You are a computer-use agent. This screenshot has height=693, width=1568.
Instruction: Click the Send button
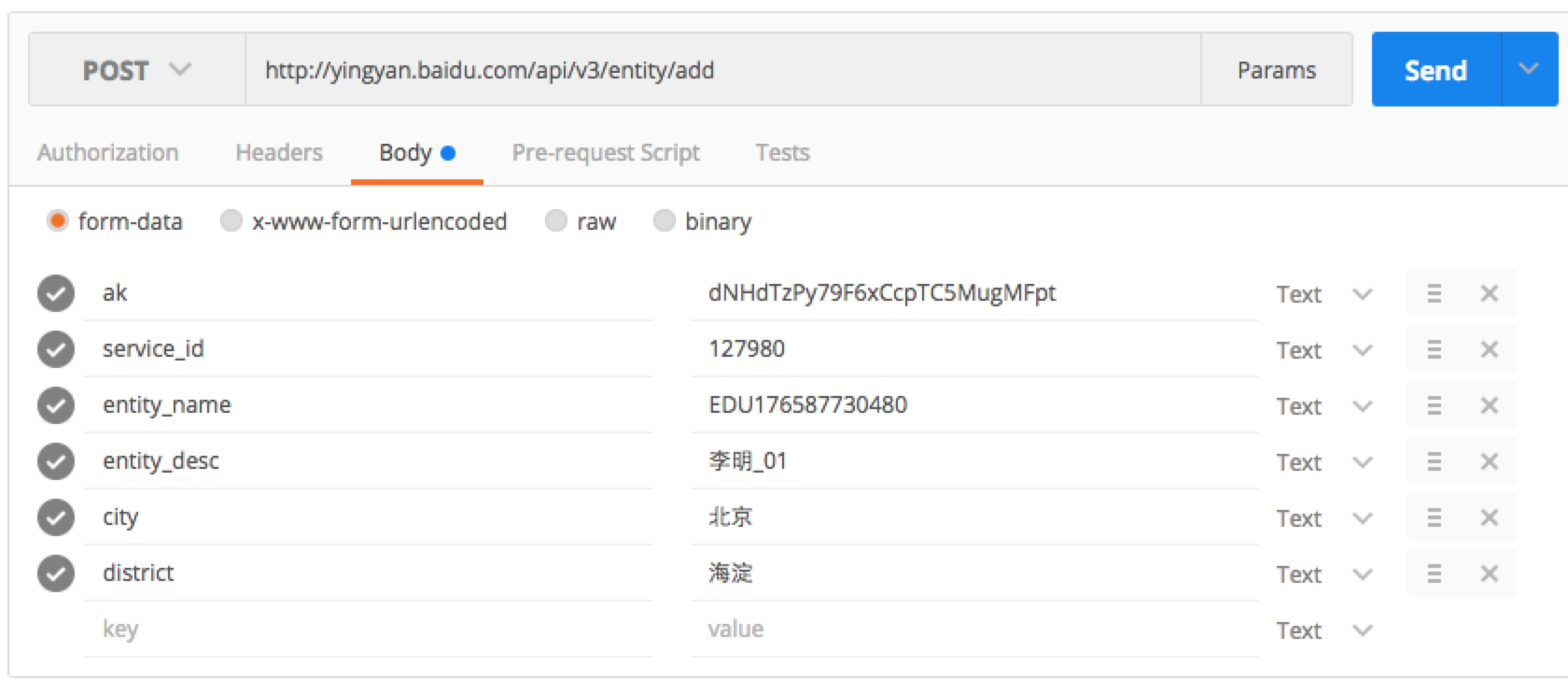click(1435, 70)
